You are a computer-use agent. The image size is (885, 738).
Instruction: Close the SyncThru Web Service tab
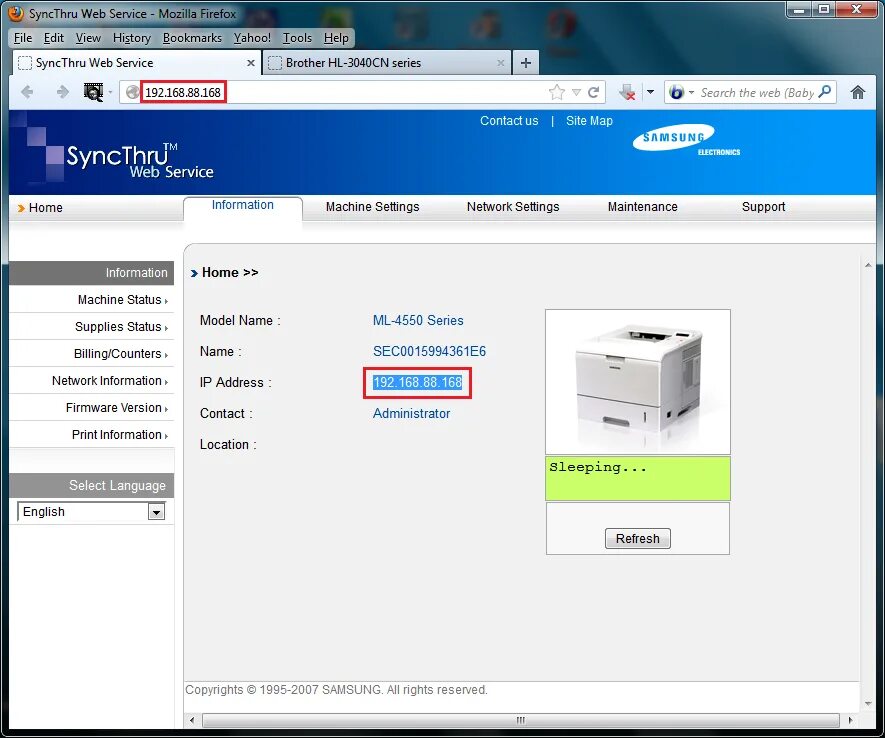[251, 63]
